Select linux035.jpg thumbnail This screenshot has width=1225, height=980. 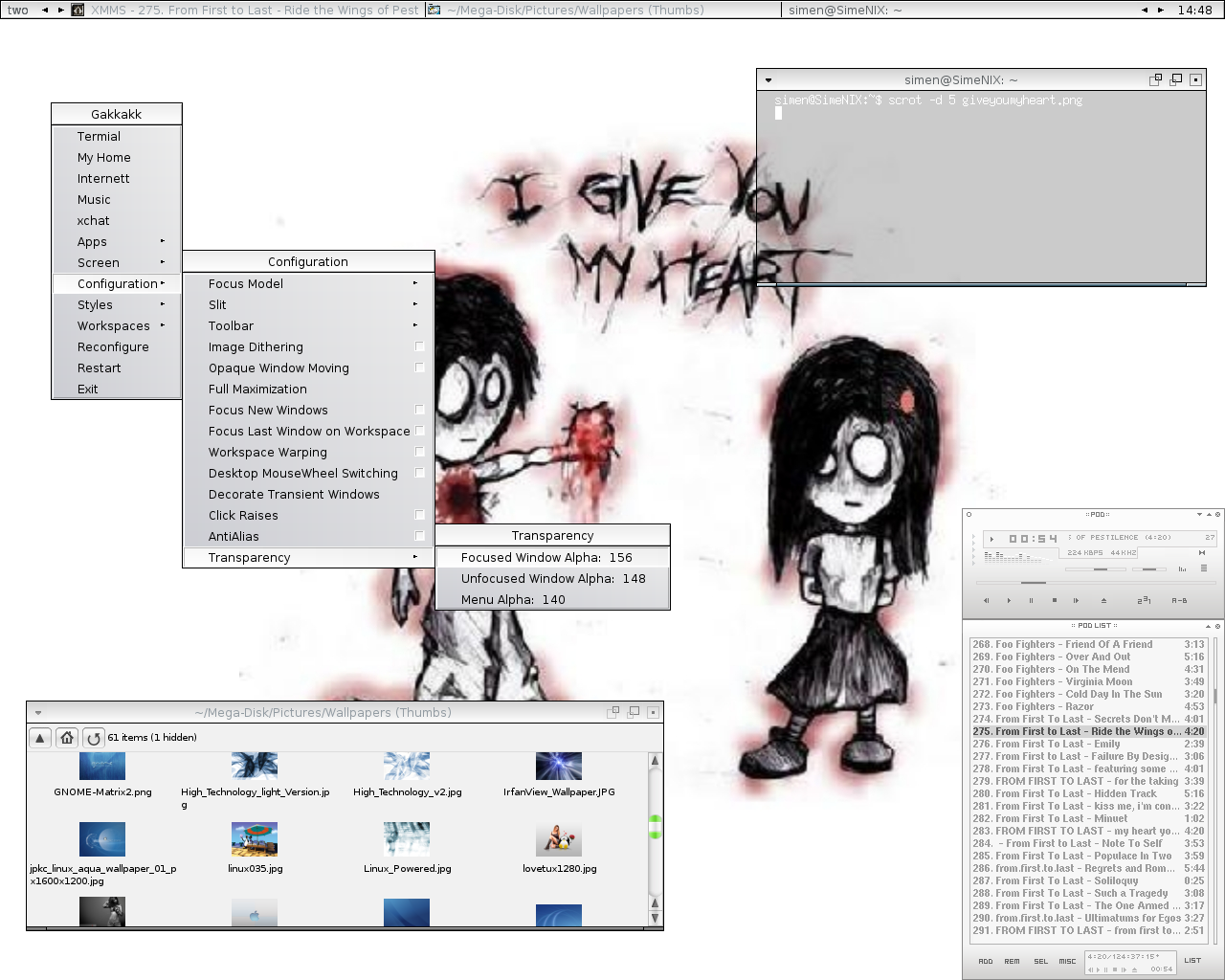(255, 839)
